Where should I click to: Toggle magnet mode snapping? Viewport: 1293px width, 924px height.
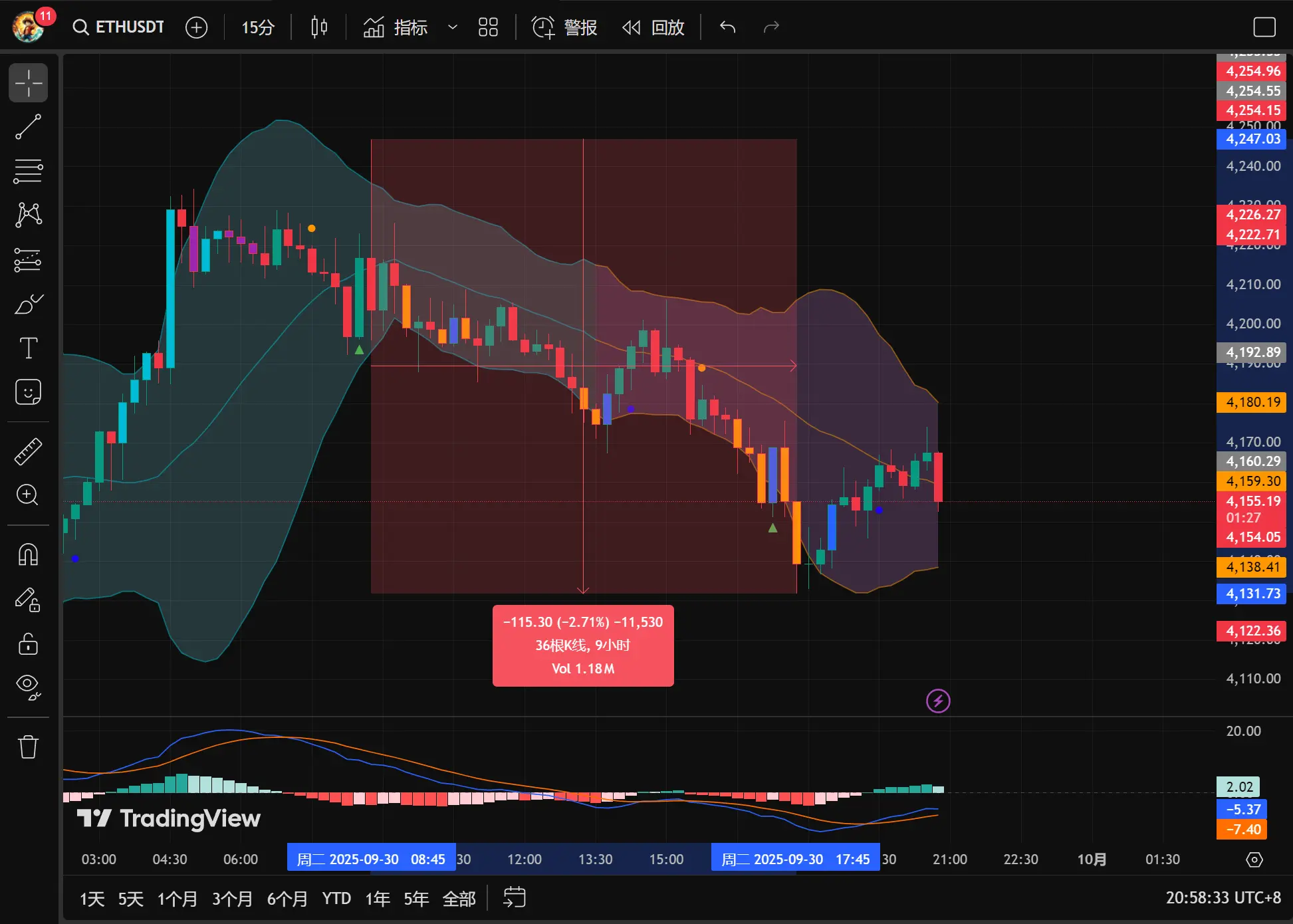(x=28, y=554)
